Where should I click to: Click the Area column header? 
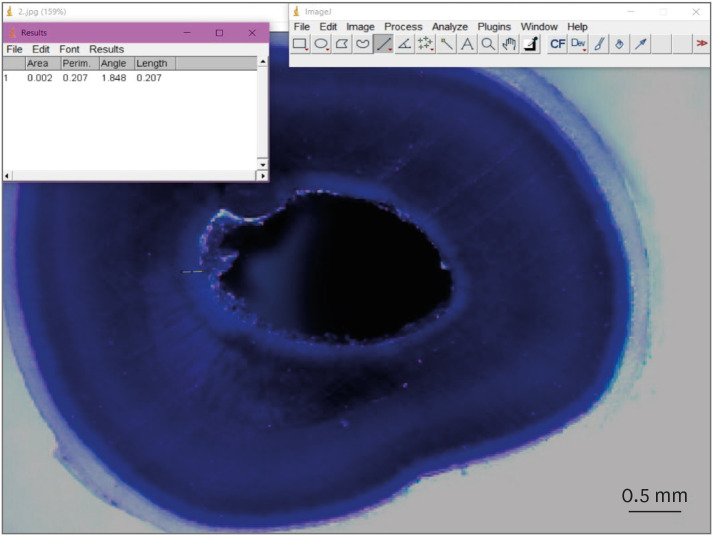click(x=38, y=63)
